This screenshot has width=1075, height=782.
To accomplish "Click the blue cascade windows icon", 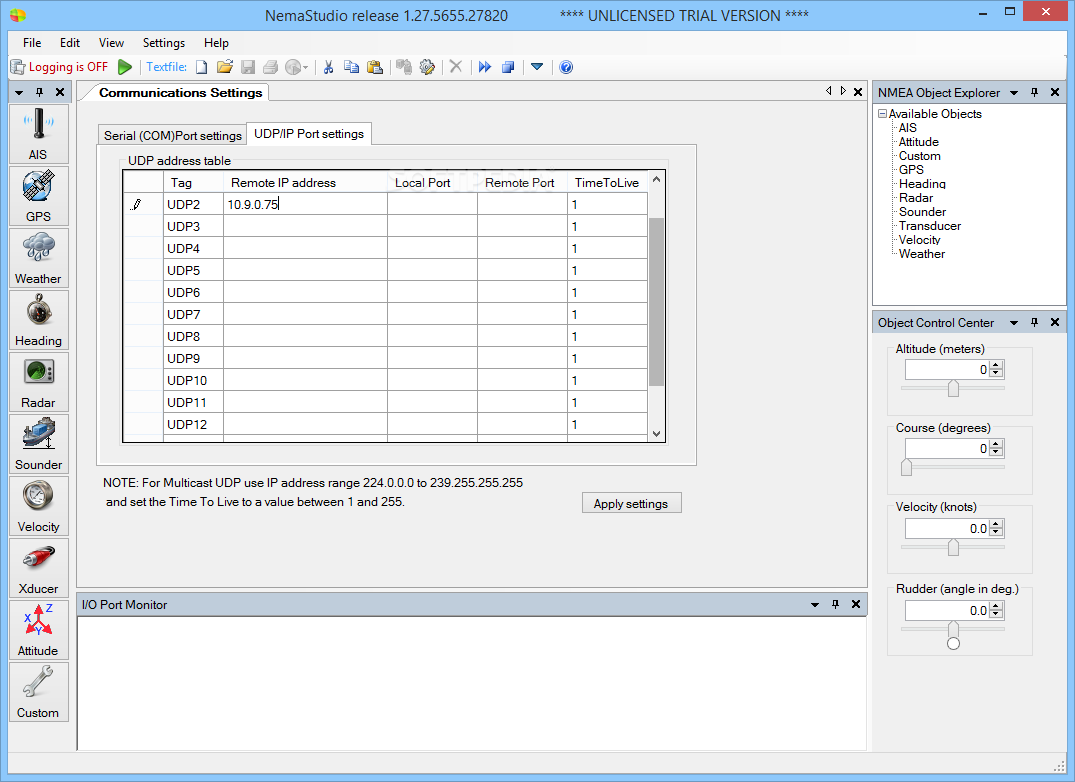I will (508, 67).
